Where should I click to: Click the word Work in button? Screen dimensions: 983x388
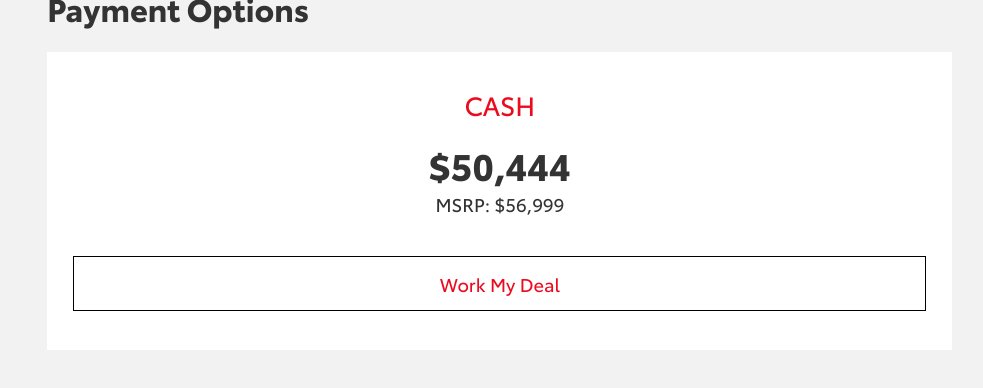coord(463,286)
